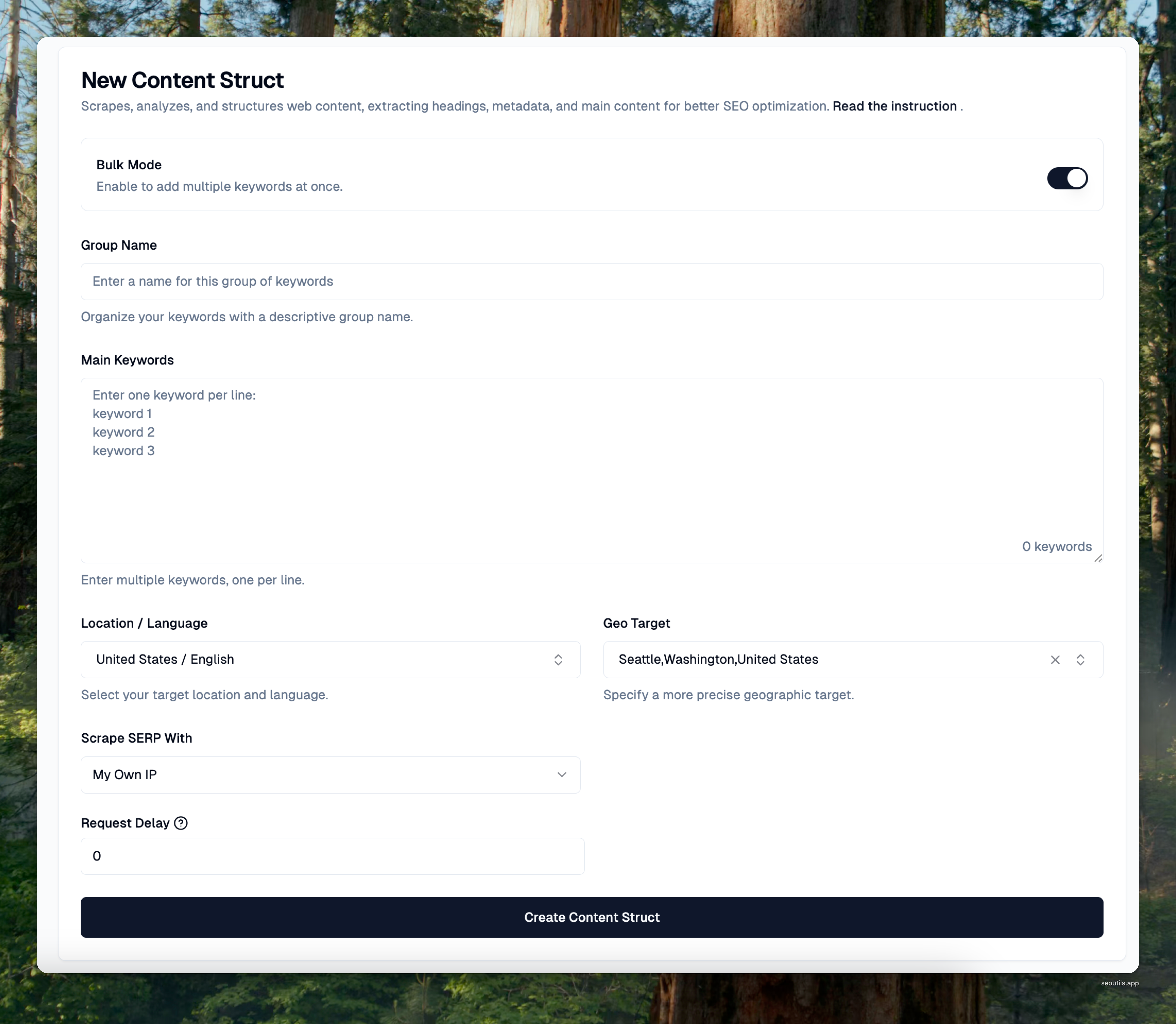1176x1024 pixels.
Task: Click the Bulk Mode label text
Action: pyautogui.click(x=129, y=165)
